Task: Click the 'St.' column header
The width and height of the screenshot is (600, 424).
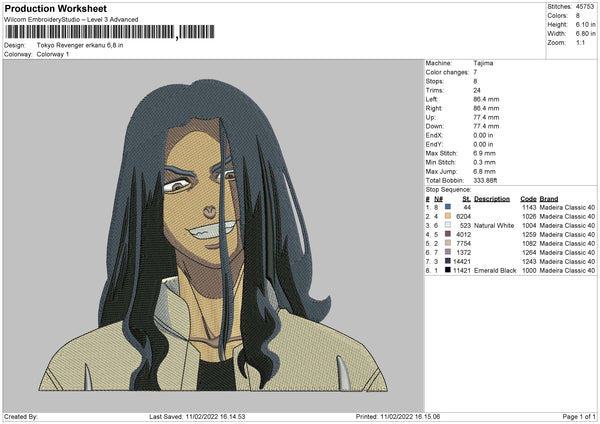Action: pos(466,199)
